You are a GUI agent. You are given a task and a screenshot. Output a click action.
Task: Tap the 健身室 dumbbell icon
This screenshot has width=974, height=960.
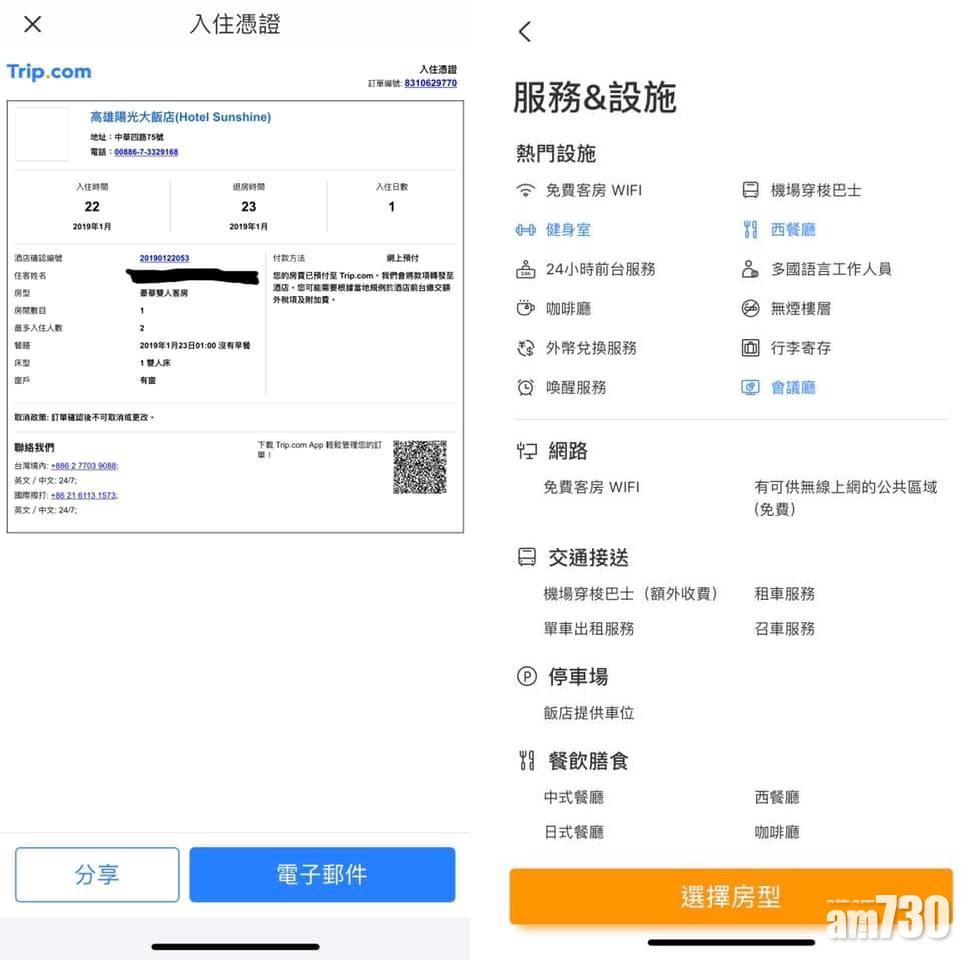coord(526,230)
